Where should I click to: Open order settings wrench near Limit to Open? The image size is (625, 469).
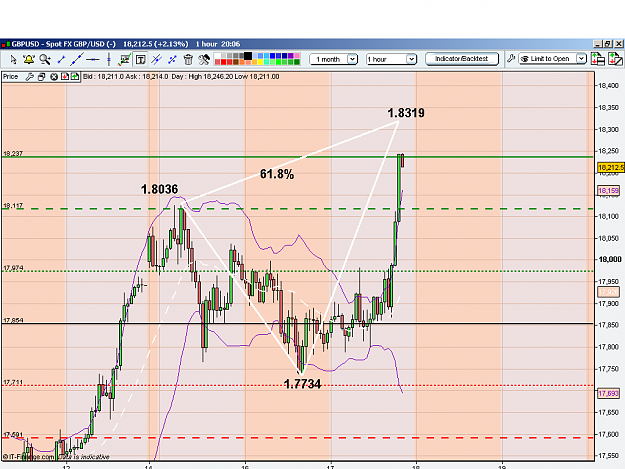pyautogui.click(x=511, y=59)
